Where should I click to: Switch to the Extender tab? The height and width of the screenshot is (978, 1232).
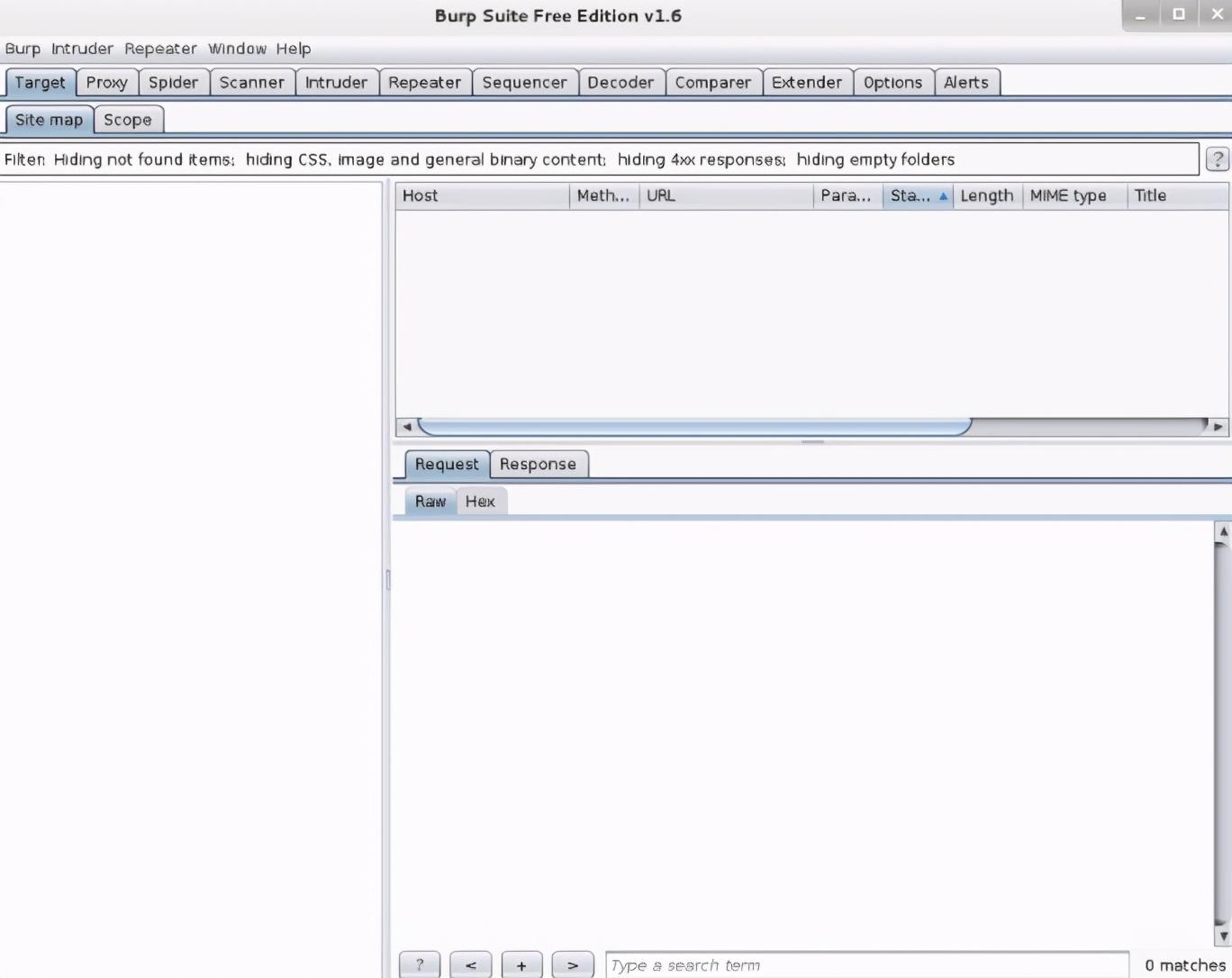807,83
